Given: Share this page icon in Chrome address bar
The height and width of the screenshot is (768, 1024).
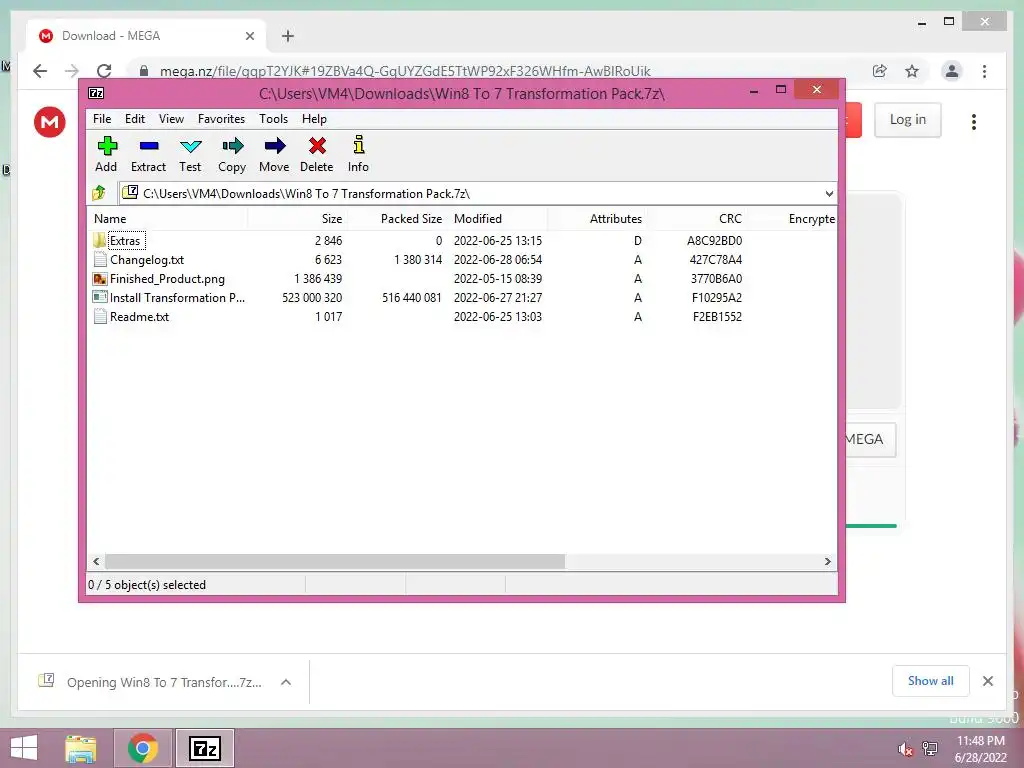Looking at the screenshot, I should tap(880, 71).
